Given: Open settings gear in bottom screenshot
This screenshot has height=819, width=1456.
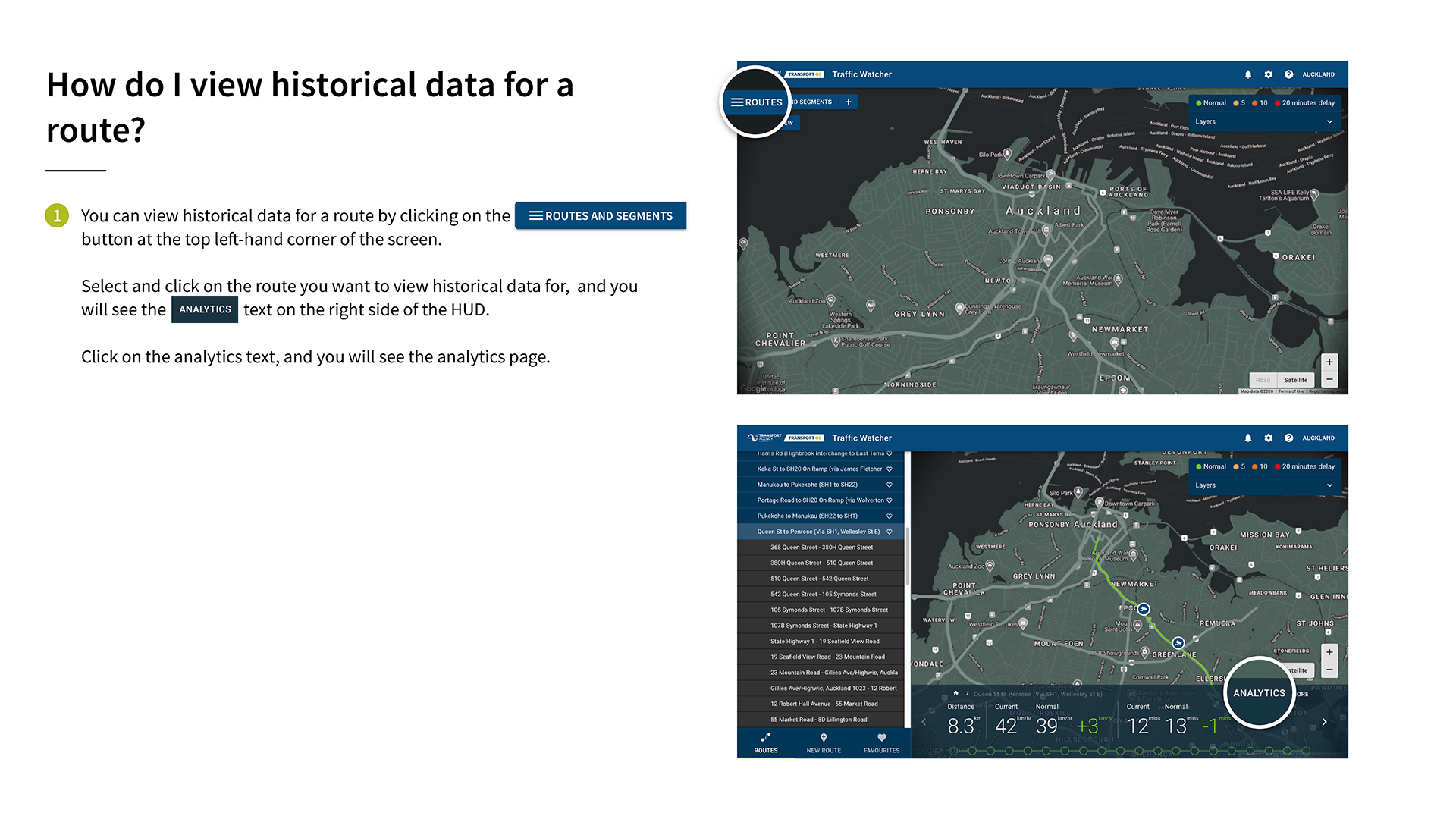Looking at the screenshot, I should coord(1269,438).
